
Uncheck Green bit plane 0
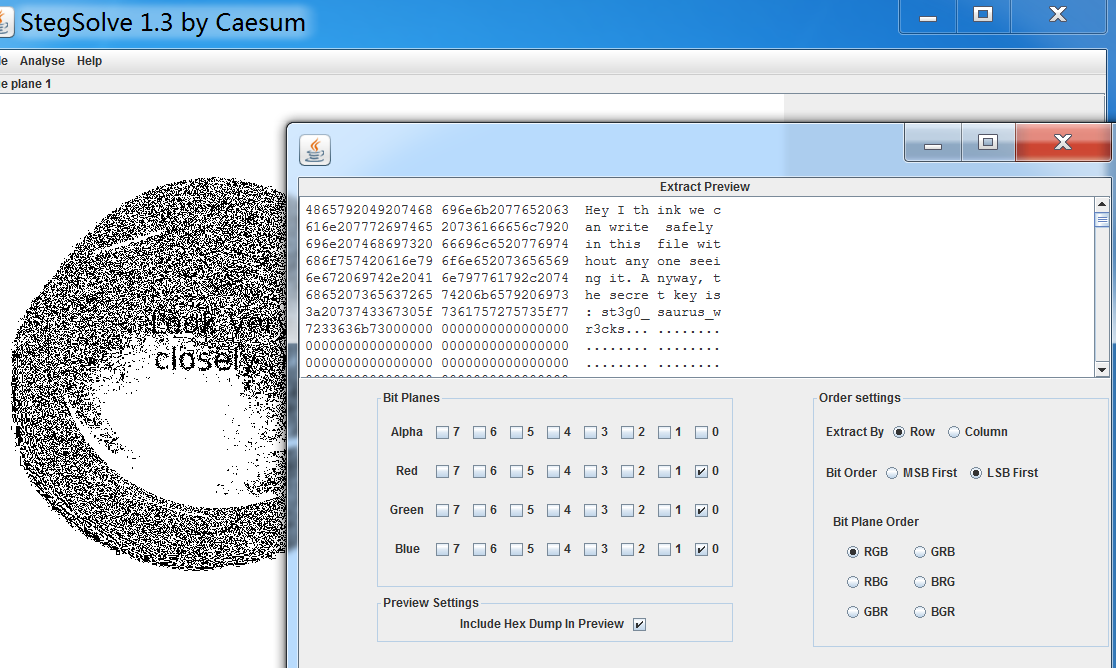(x=702, y=510)
